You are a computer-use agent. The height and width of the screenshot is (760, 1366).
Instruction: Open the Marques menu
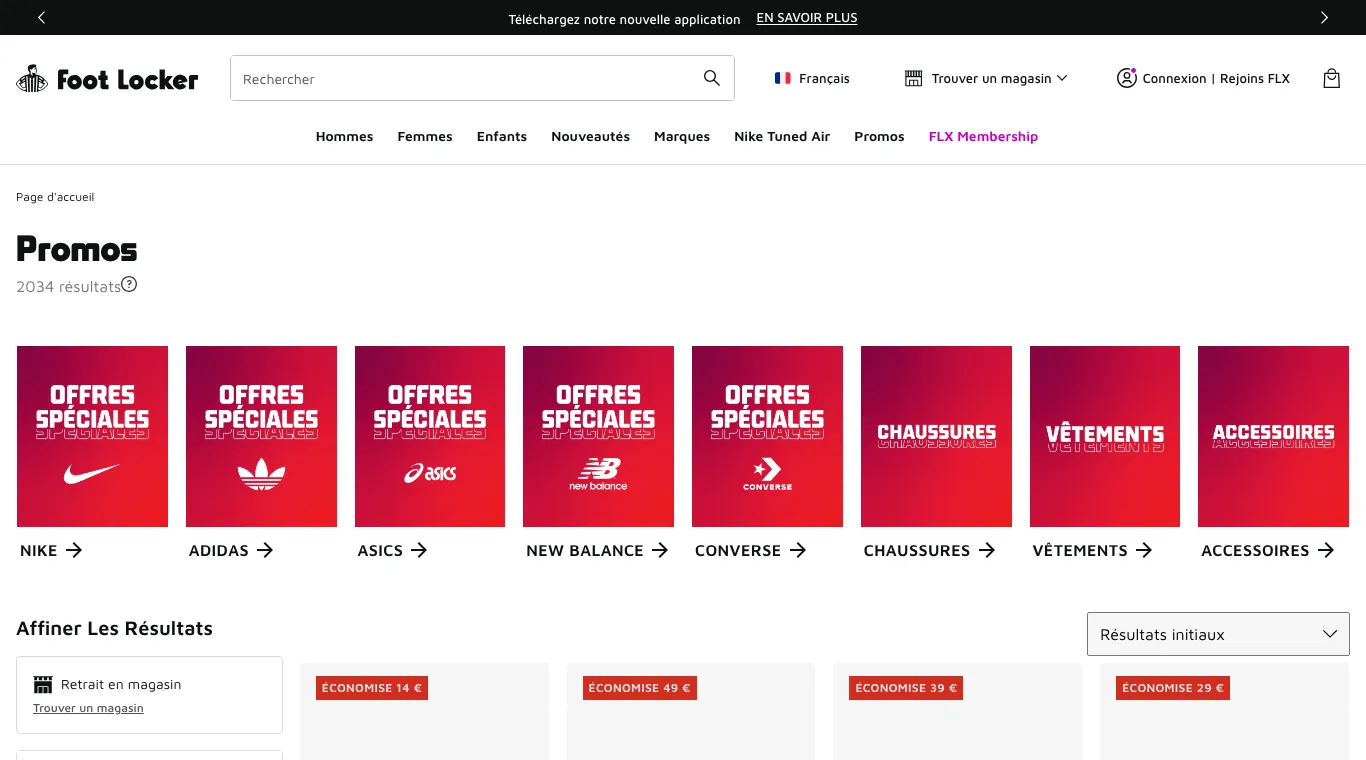pos(682,136)
